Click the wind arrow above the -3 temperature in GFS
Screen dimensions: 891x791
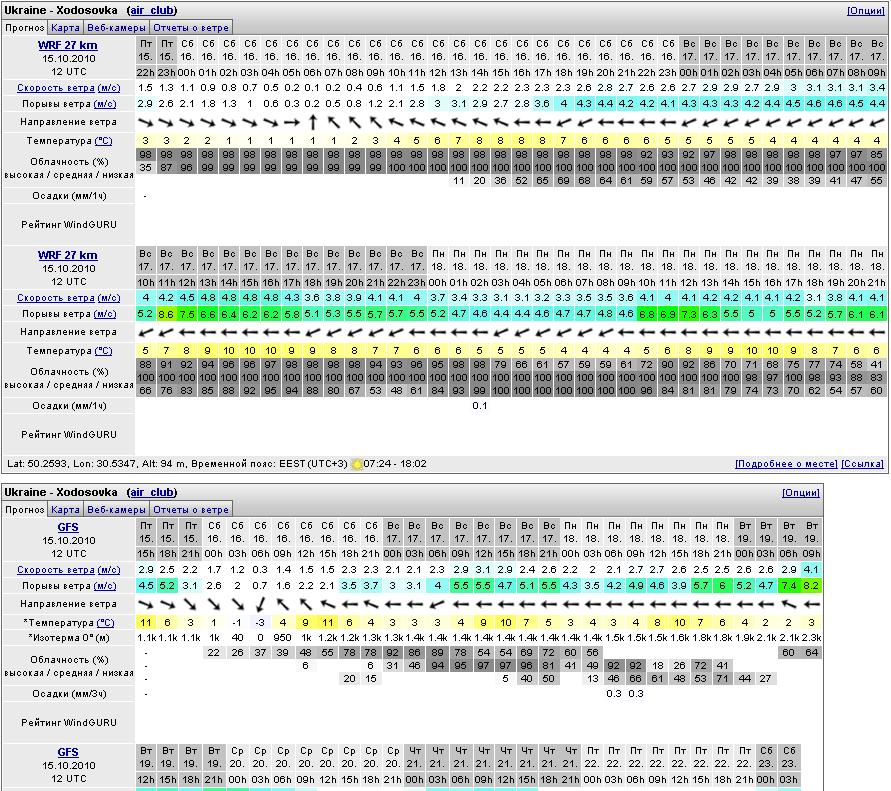click(259, 605)
